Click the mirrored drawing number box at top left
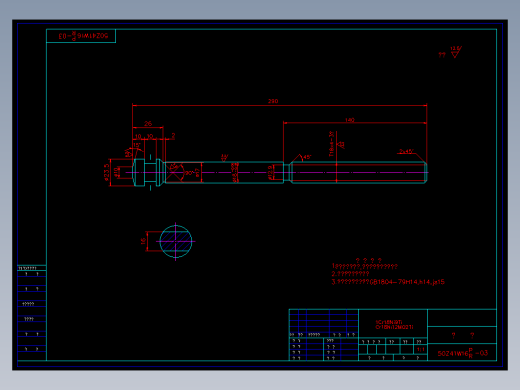Screen dimensions: 520x390 [81, 36]
